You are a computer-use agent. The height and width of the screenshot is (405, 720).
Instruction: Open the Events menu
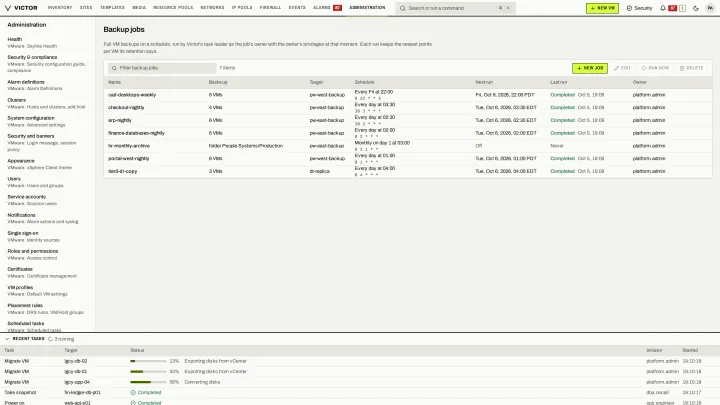tap(297, 8)
